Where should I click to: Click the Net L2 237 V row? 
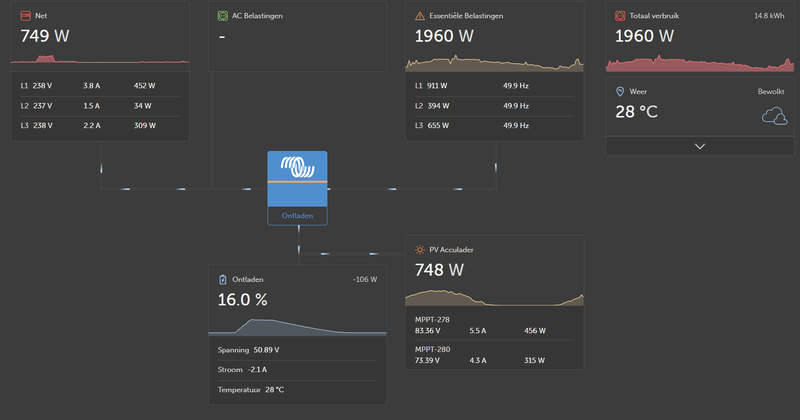point(100,106)
